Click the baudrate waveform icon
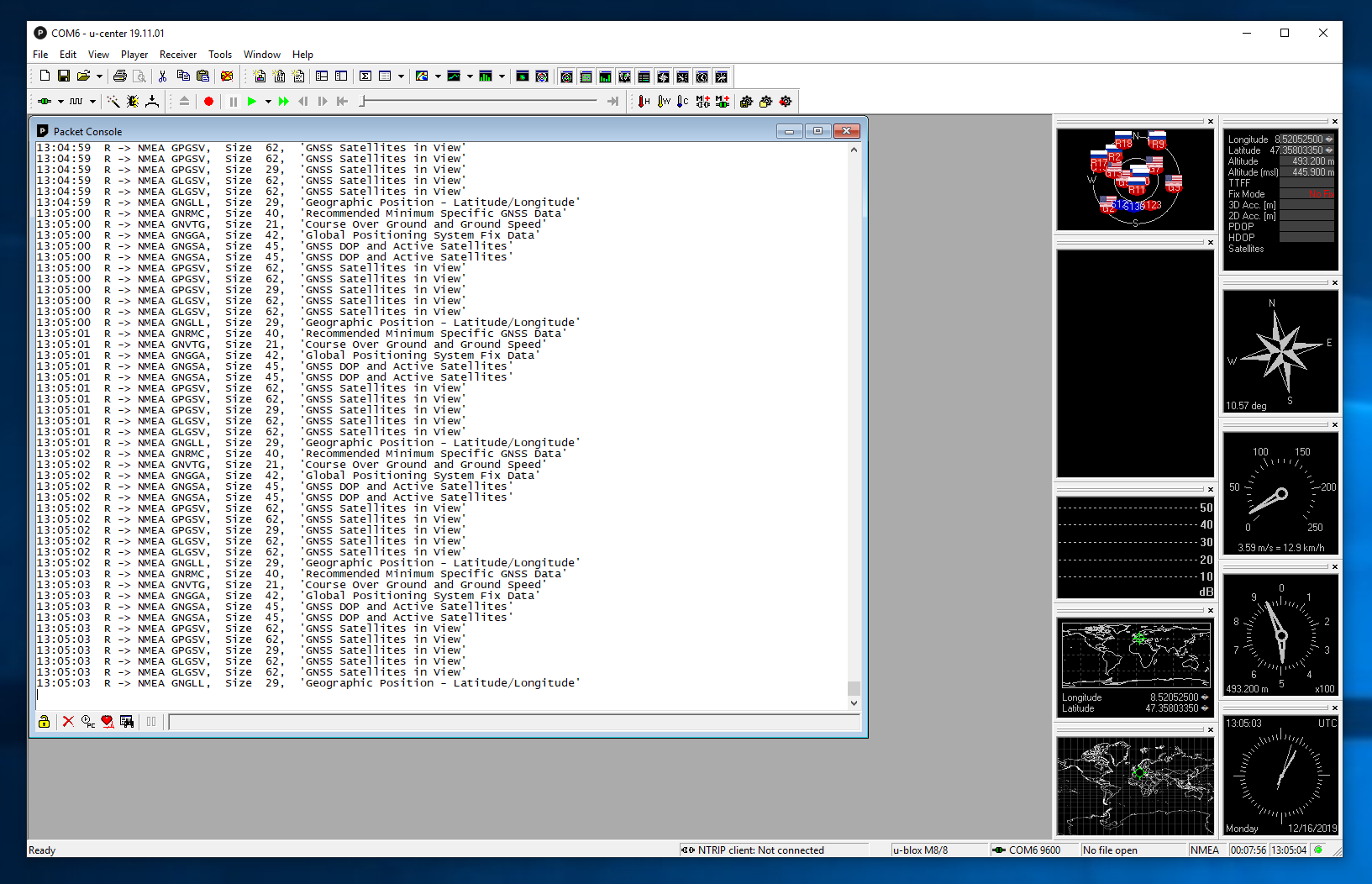The height and width of the screenshot is (884, 1372). (76, 102)
